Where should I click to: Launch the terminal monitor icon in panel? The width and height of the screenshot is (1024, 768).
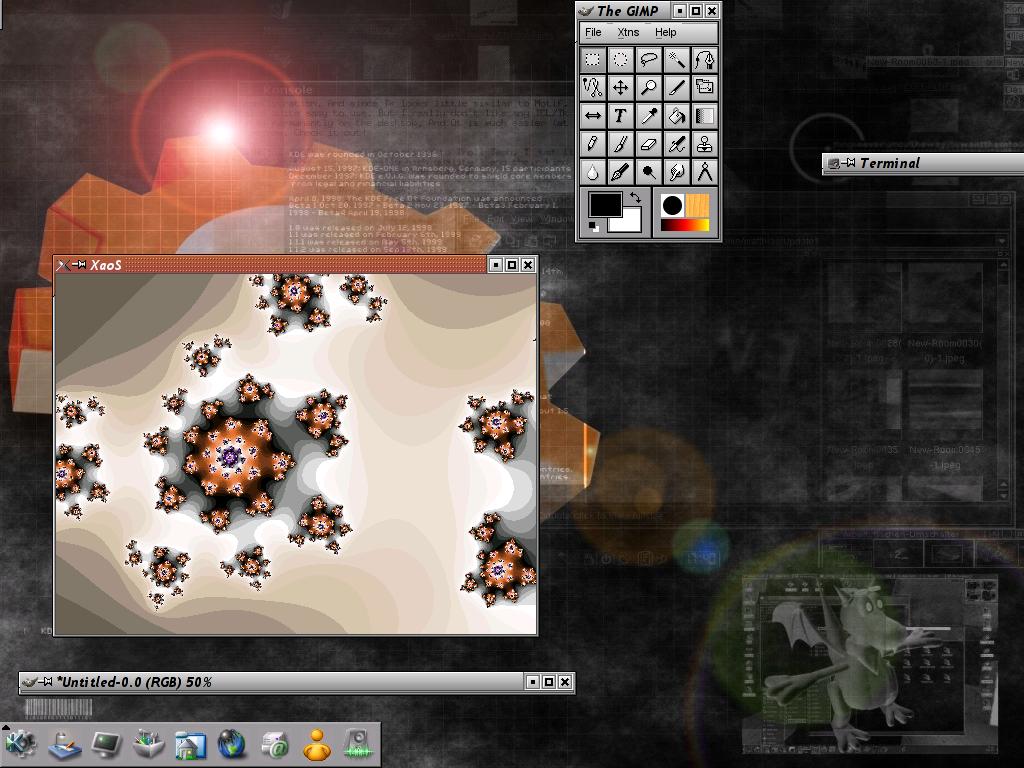106,744
